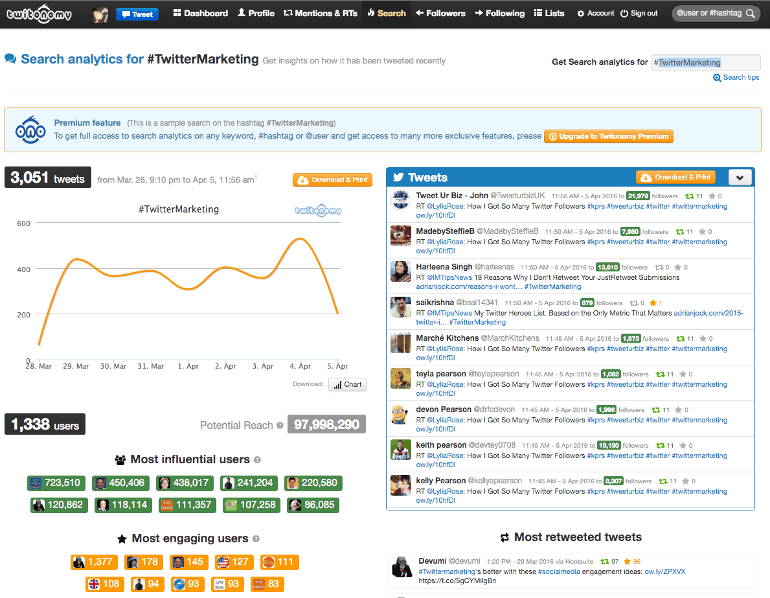Select influential user with 241,204 followers
Viewport: 770px width, 598px height.
[x=249, y=483]
